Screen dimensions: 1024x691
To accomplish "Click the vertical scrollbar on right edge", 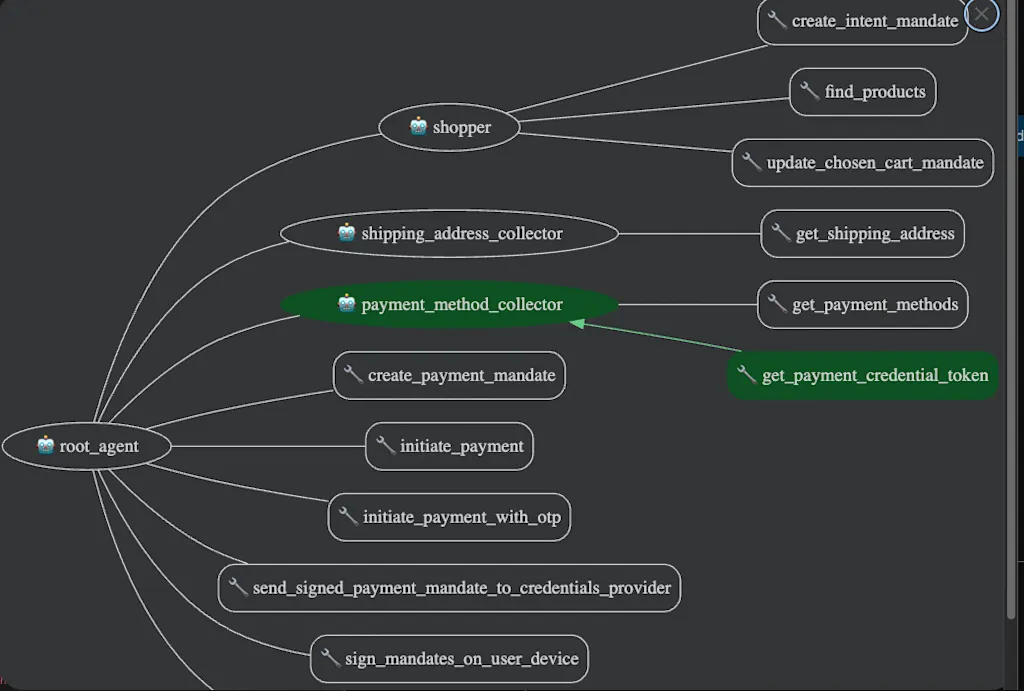I will click(1012, 307).
